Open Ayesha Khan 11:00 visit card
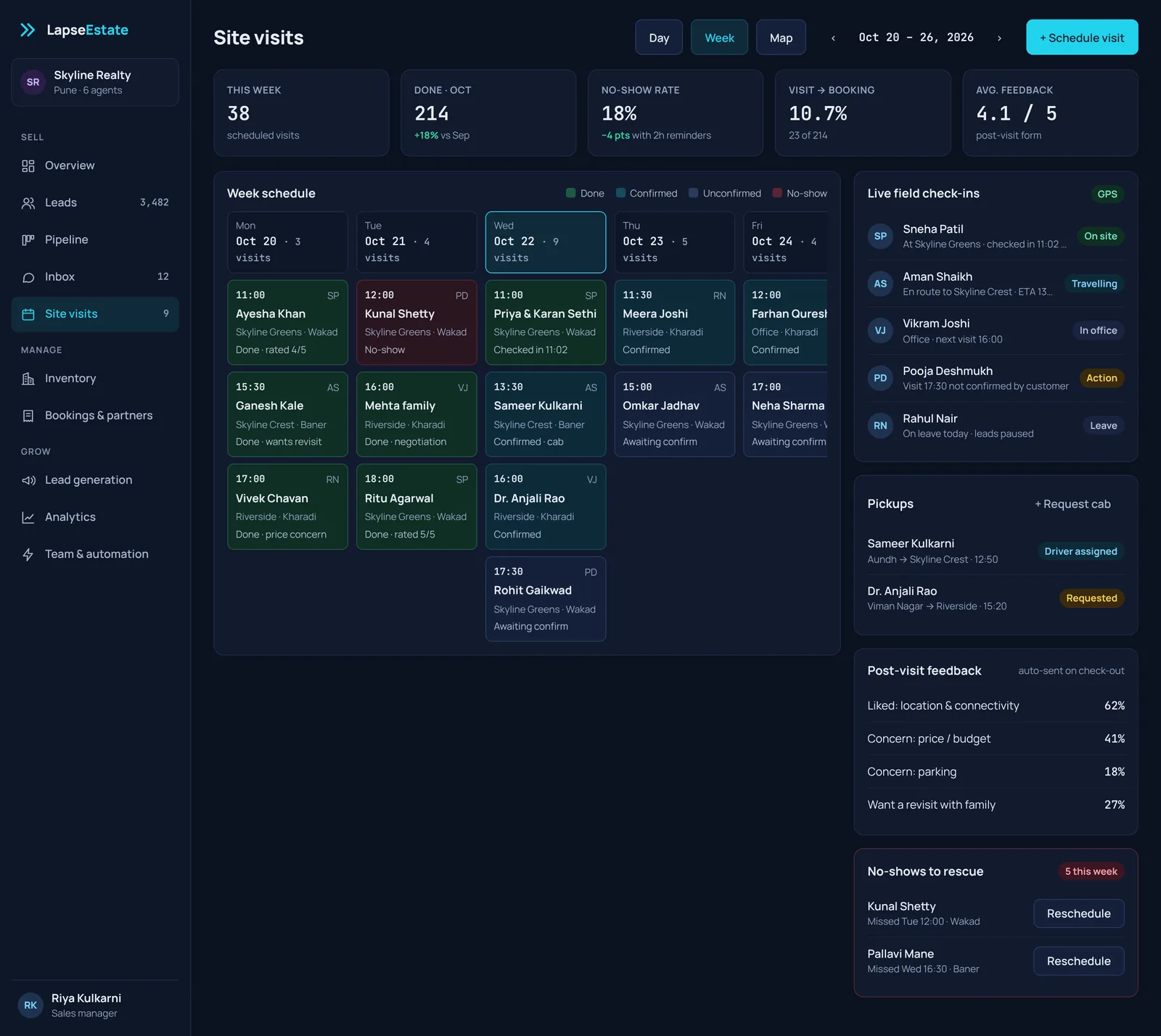This screenshot has width=1161, height=1036. pos(287,323)
